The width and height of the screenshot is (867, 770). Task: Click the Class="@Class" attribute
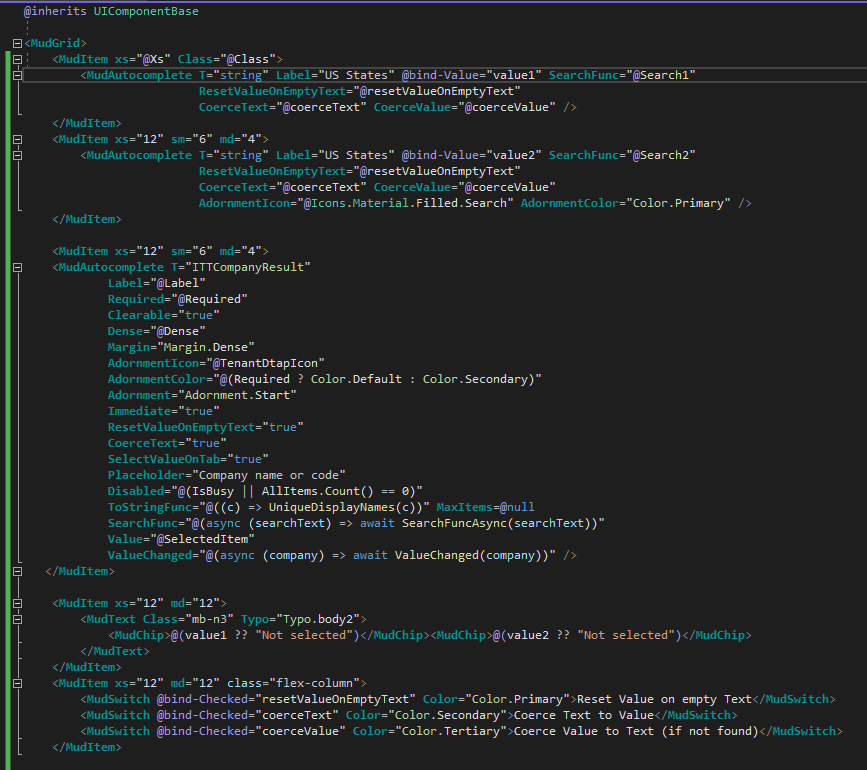[226, 59]
